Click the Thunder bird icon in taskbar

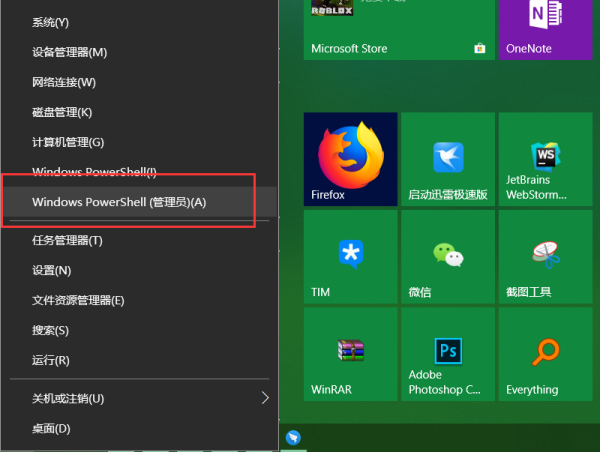click(x=293, y=437)
